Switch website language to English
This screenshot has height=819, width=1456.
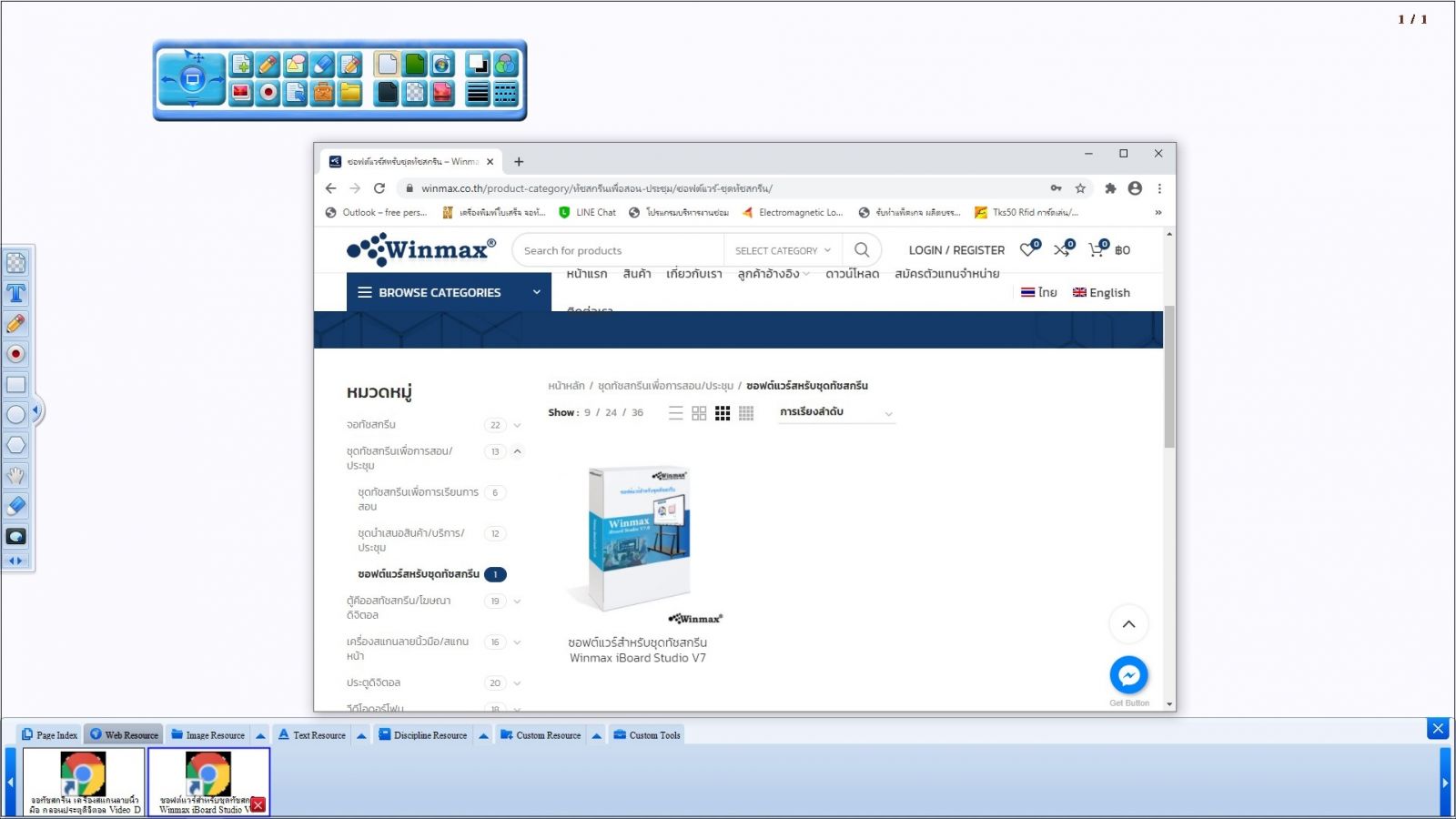(x=1101, y=292)
